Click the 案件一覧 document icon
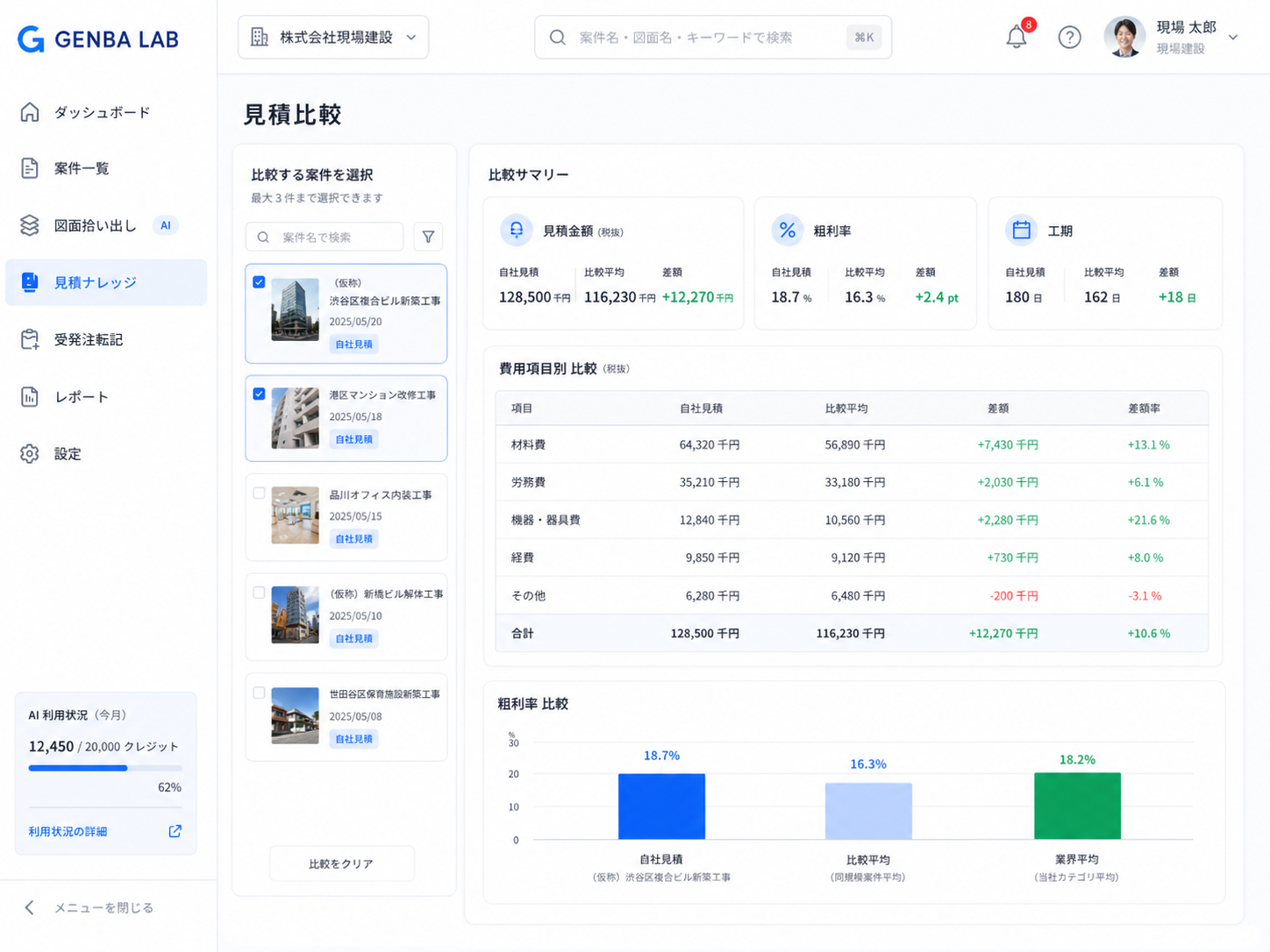Image resolution: width=1270 pixels, height=952 pixels. 30,168
